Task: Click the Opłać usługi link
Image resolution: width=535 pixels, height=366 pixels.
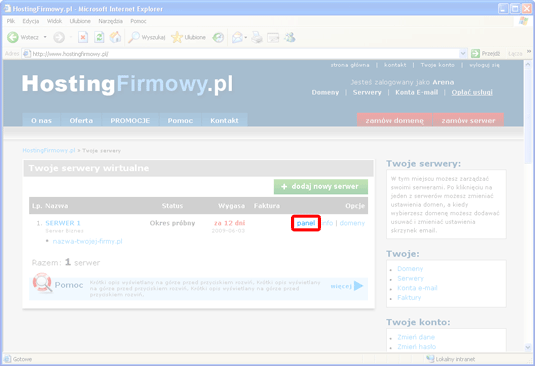Action: tap(472, 92)
